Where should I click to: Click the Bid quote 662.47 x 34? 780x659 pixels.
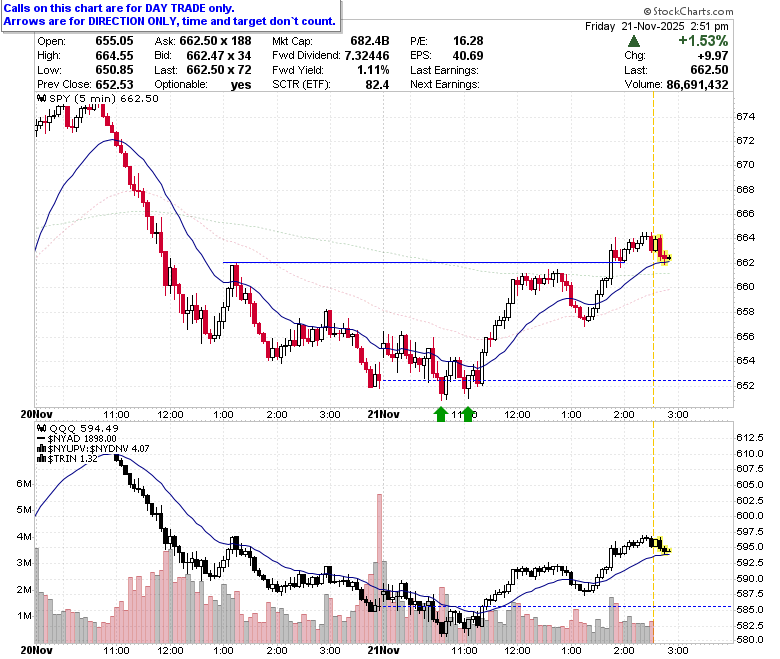tap(219, 55)
